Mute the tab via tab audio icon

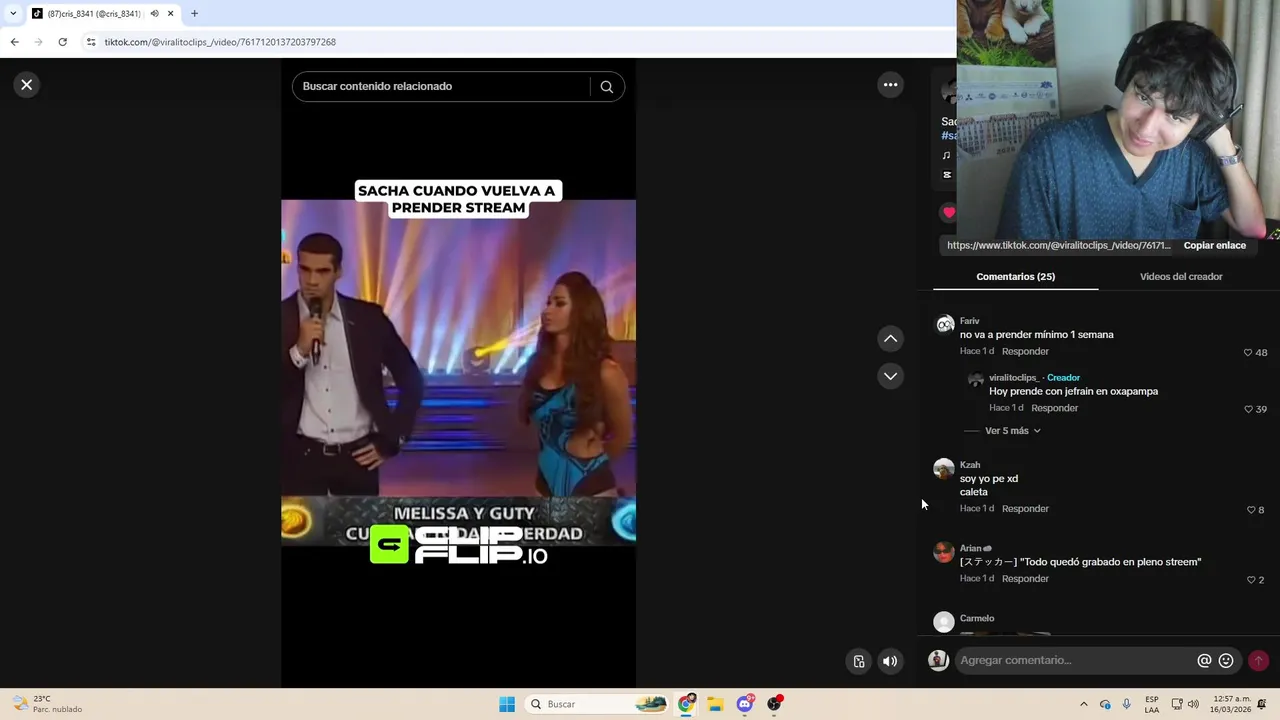(154, 14)
